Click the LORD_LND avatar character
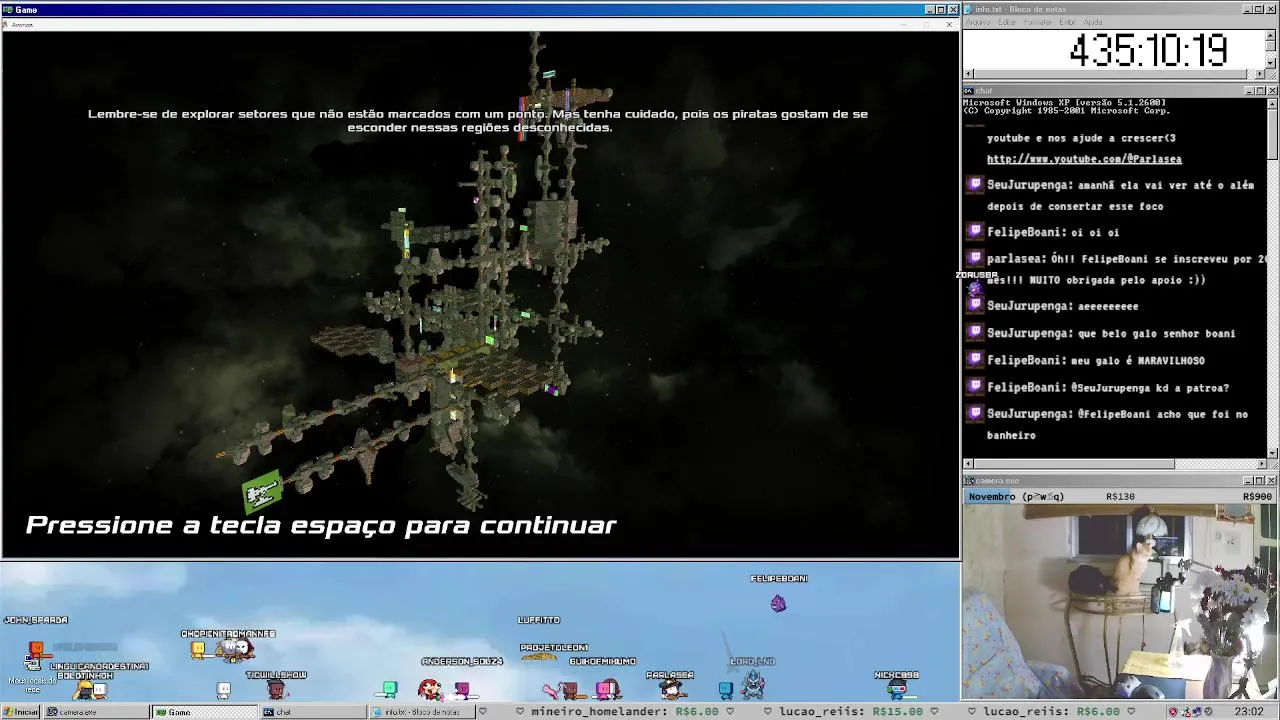The width and height of the screenshot is (1280, 720). coord(752,684)
